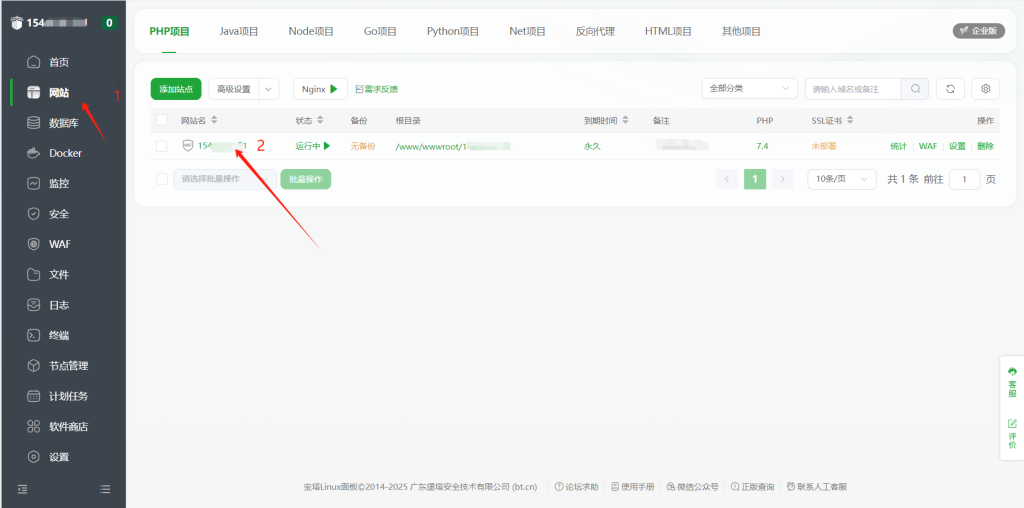The width and height of the screenshot is (1024, 508).
Task: Open the 10条/页 page size dropdown
Action: [842, 179]
